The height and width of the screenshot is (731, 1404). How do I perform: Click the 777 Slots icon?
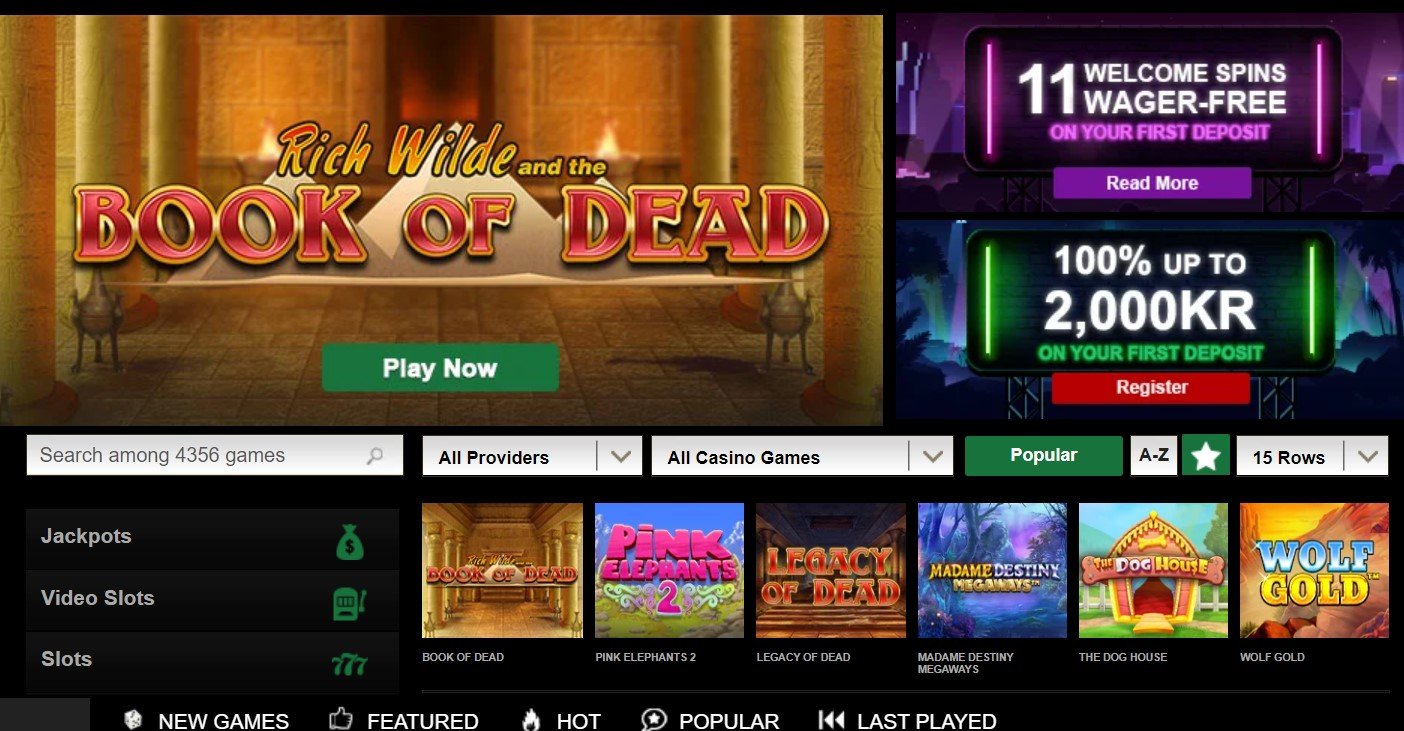click(349, 664)
